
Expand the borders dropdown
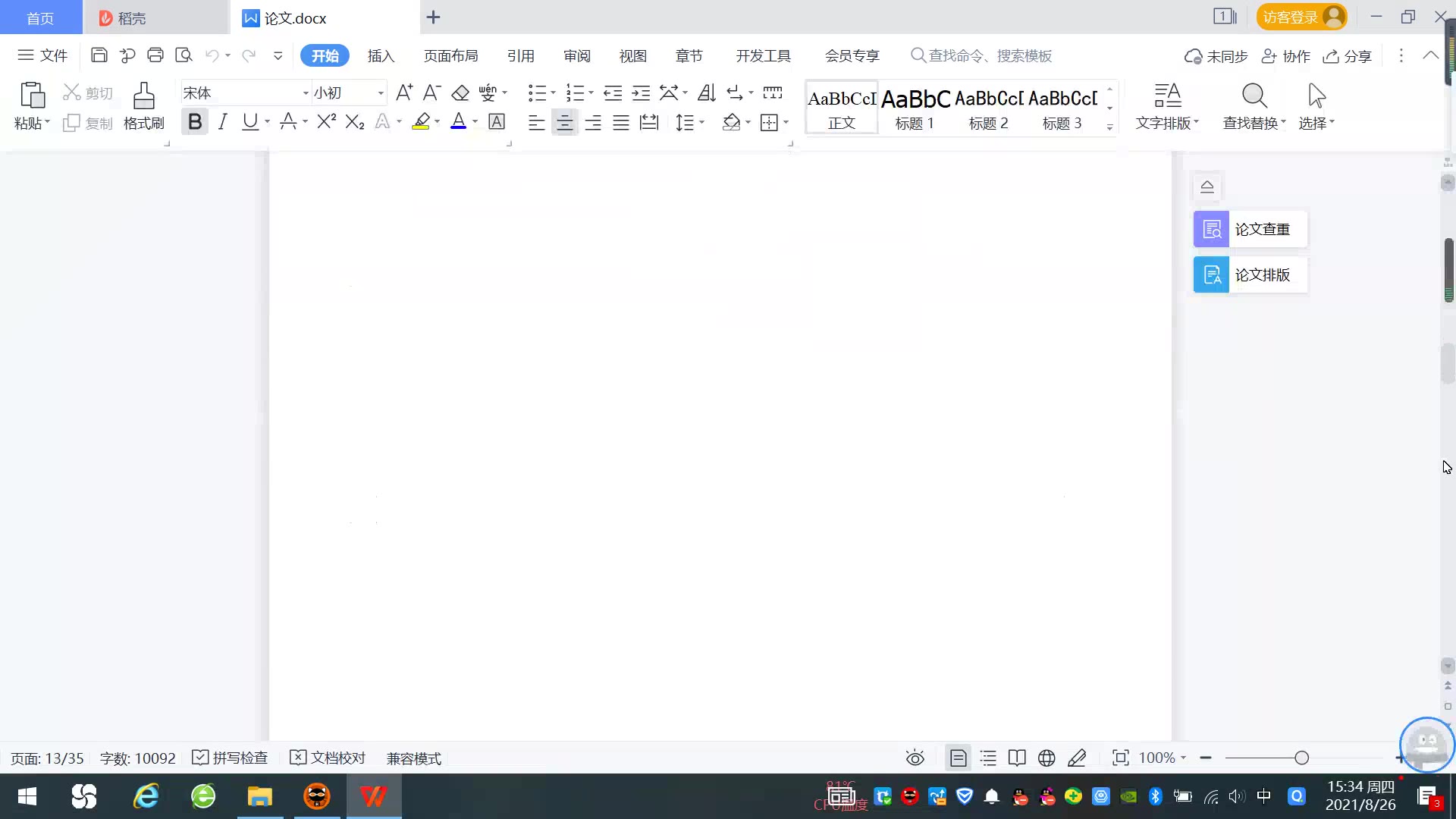coord(786,122)
